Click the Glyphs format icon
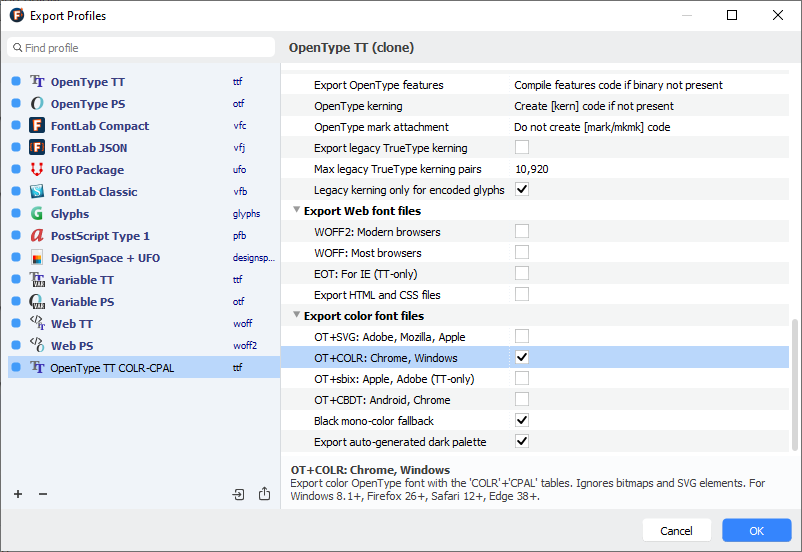The width and height of the screenshot is (802, 552). coord(37,213)
